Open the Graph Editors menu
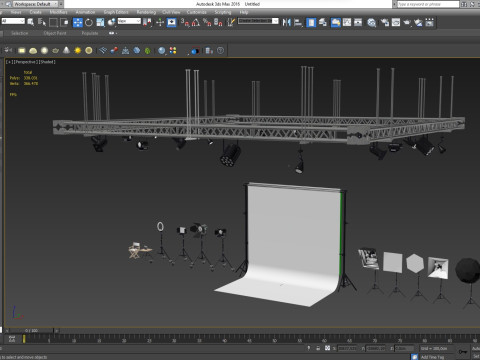 coord(116,12)
